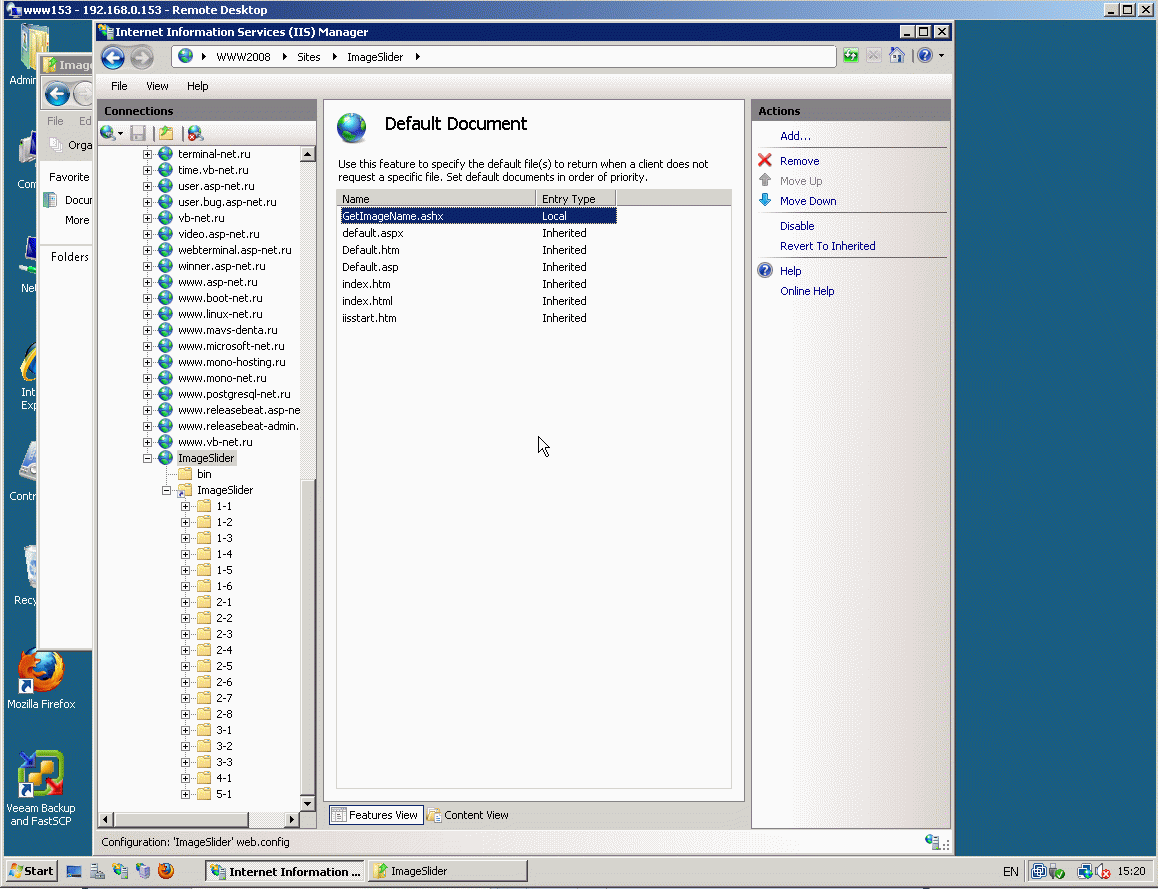Image resolution: width=1158 pixels, height=889 pixels.
Task: Click the Remove action link
Action: click(x=799, y=160)
